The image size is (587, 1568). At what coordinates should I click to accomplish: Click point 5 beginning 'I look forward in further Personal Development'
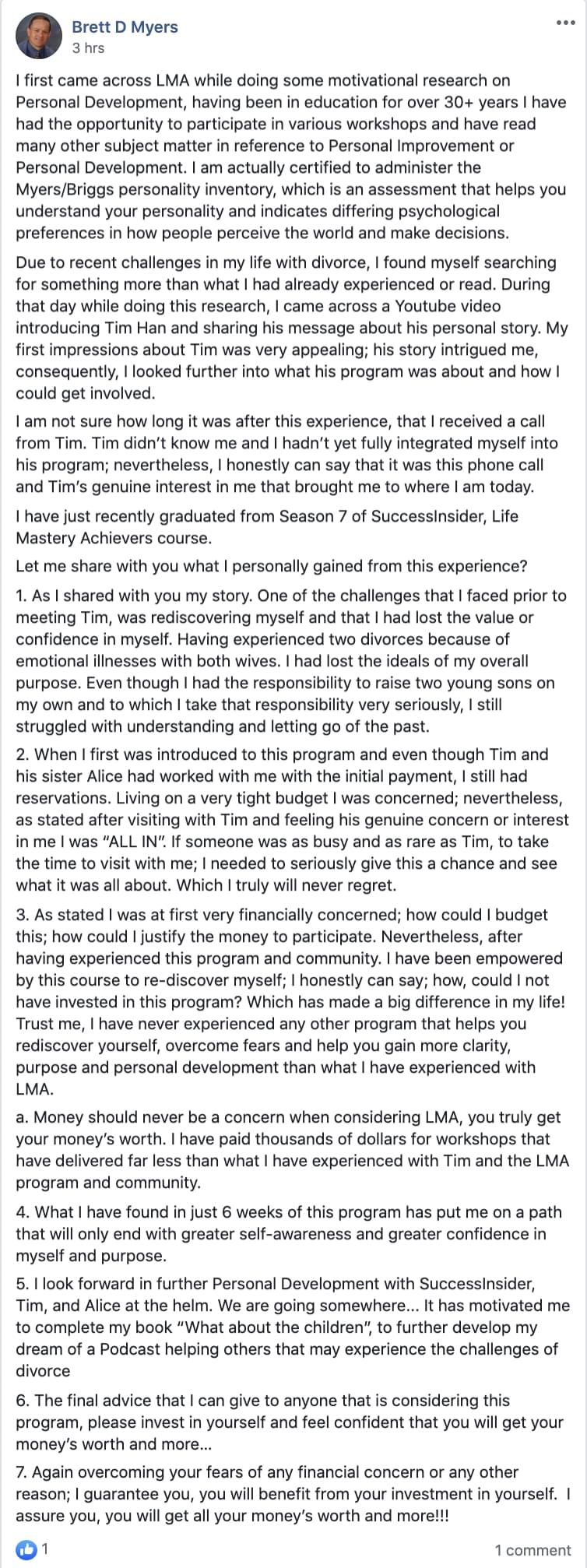click(293, 1327)
